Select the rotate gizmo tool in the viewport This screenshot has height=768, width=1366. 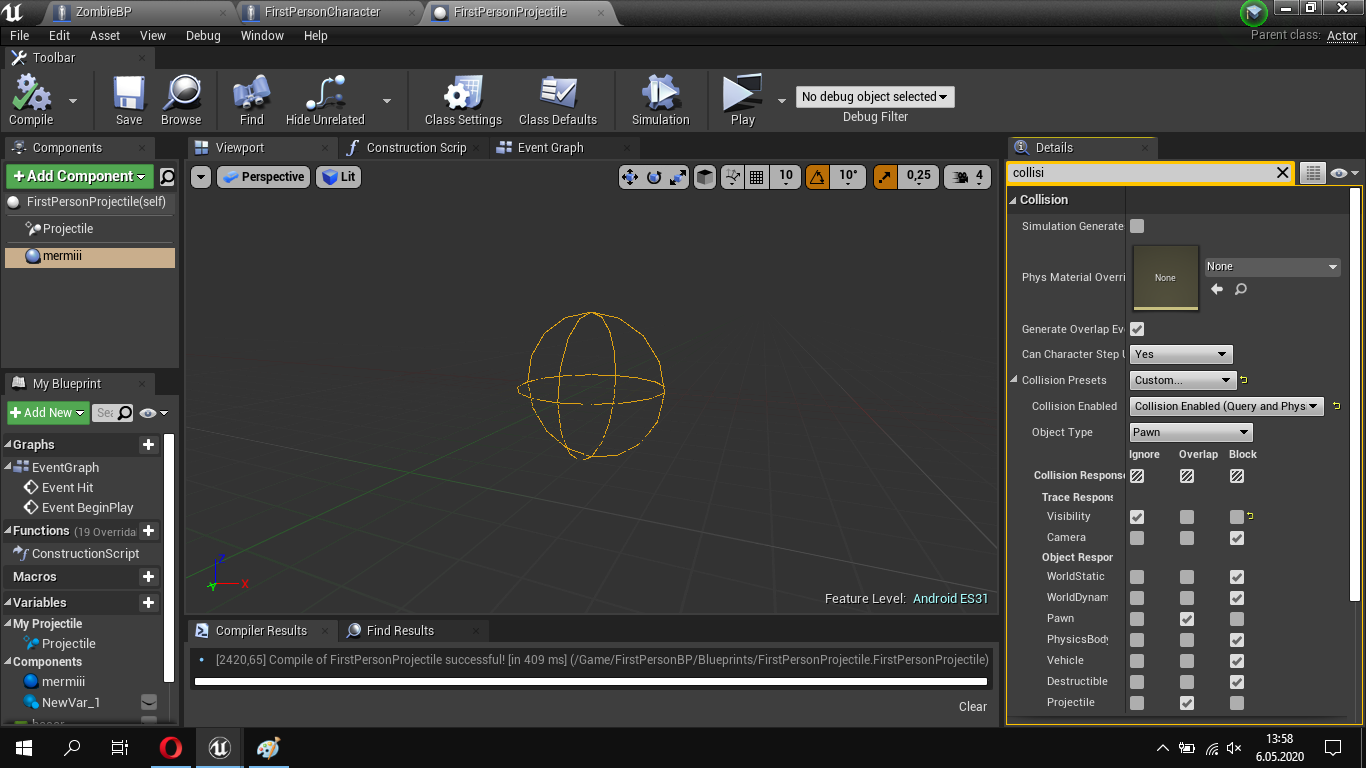[654, 177]
